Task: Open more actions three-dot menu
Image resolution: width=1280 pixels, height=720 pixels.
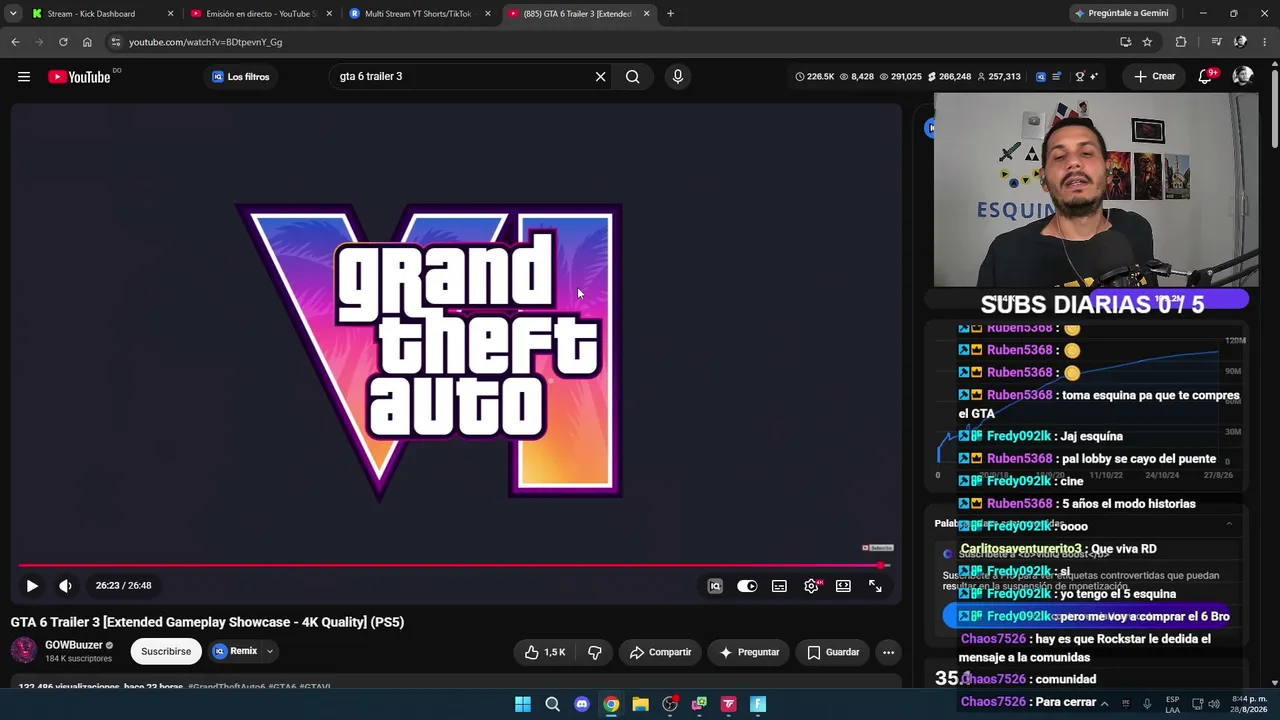Action: tap(888, 652)
